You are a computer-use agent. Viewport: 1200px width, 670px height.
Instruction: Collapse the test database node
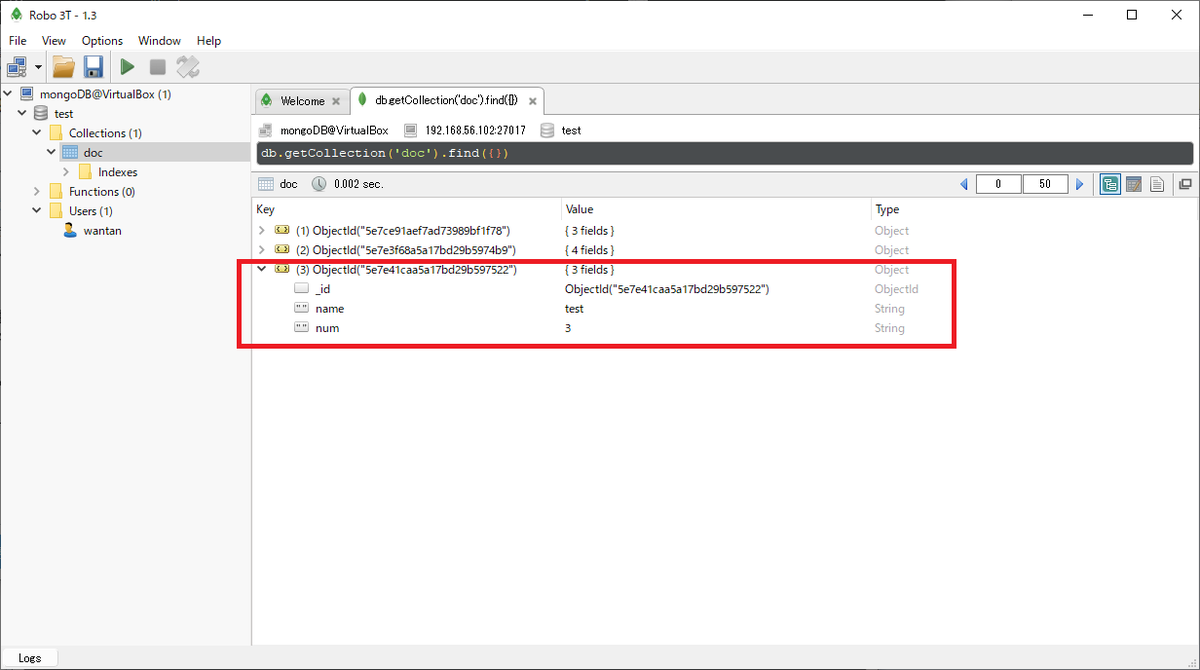tap(23, 114)
